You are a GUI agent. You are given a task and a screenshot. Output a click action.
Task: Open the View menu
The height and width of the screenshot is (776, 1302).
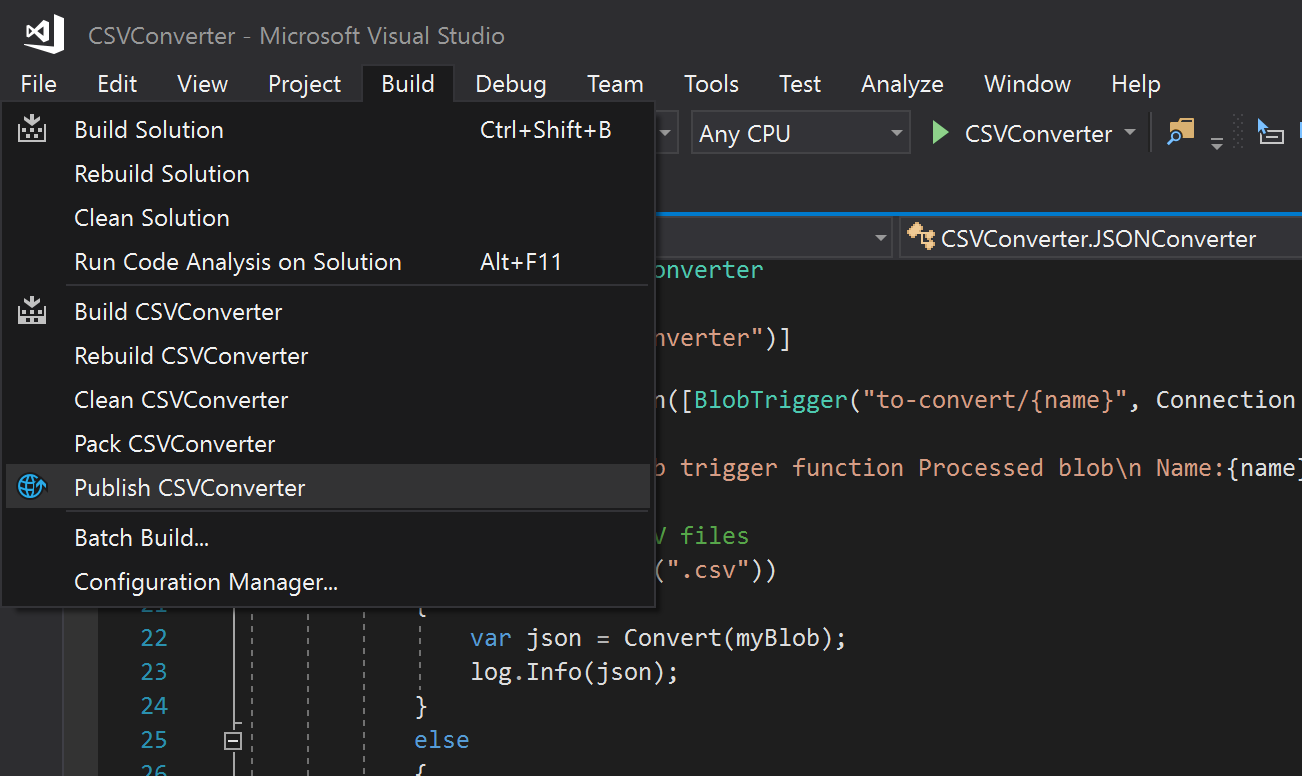[203, 84]
